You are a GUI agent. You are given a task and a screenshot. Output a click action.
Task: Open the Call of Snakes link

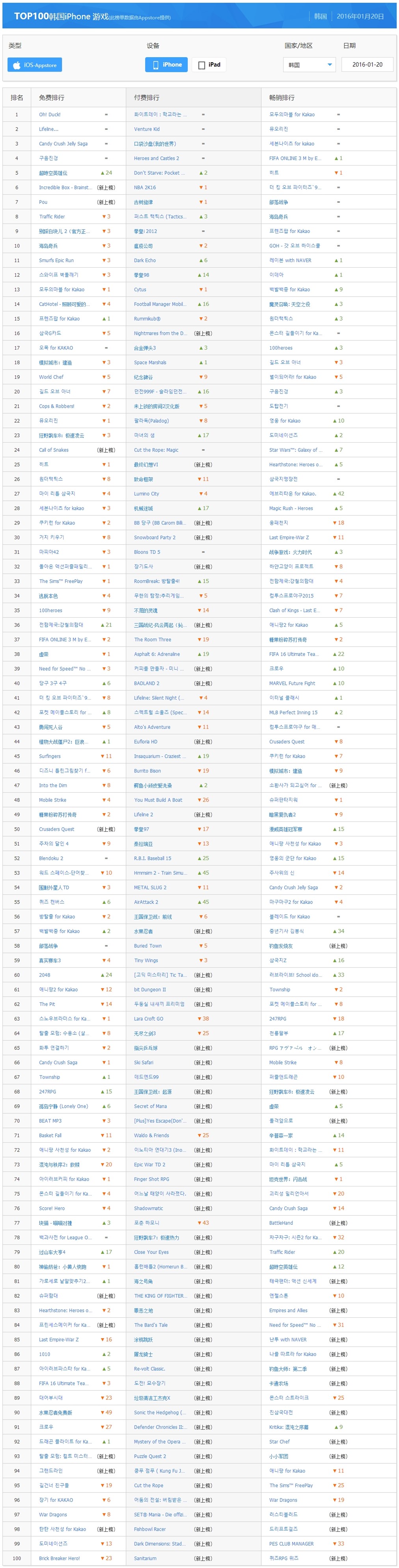[54, 451]
